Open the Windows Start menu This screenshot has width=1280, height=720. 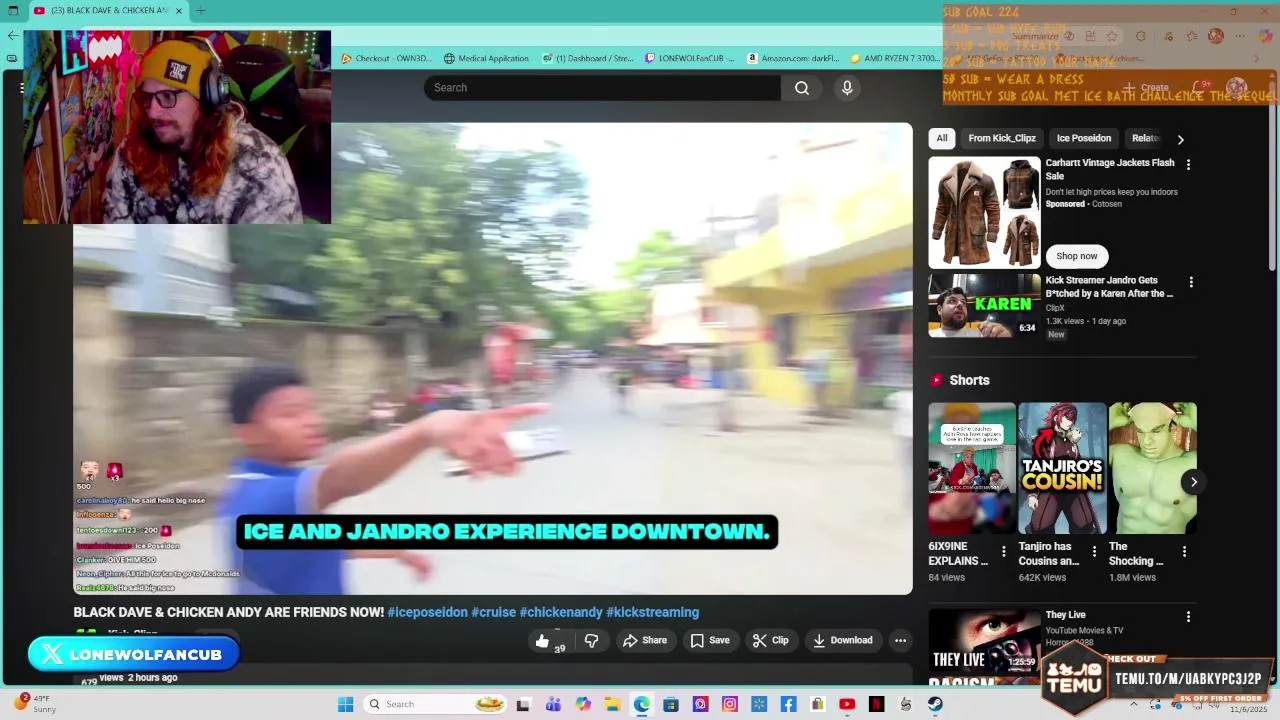[345, 704]
